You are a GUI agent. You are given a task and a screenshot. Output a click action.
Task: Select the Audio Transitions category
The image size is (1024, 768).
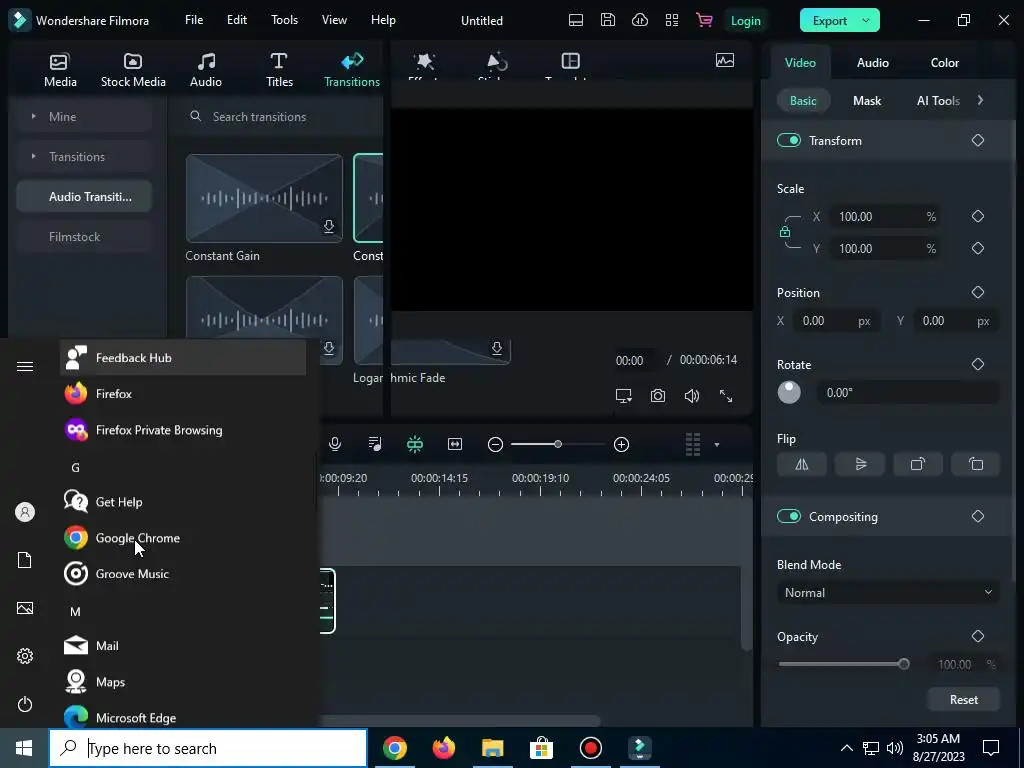click(84, 197)
